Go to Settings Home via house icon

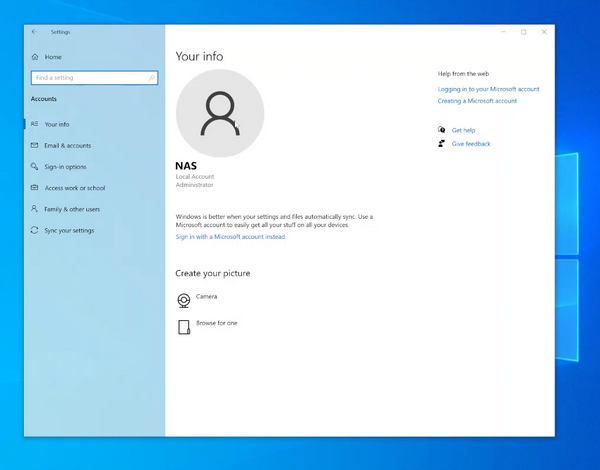(x=36, y=57)
